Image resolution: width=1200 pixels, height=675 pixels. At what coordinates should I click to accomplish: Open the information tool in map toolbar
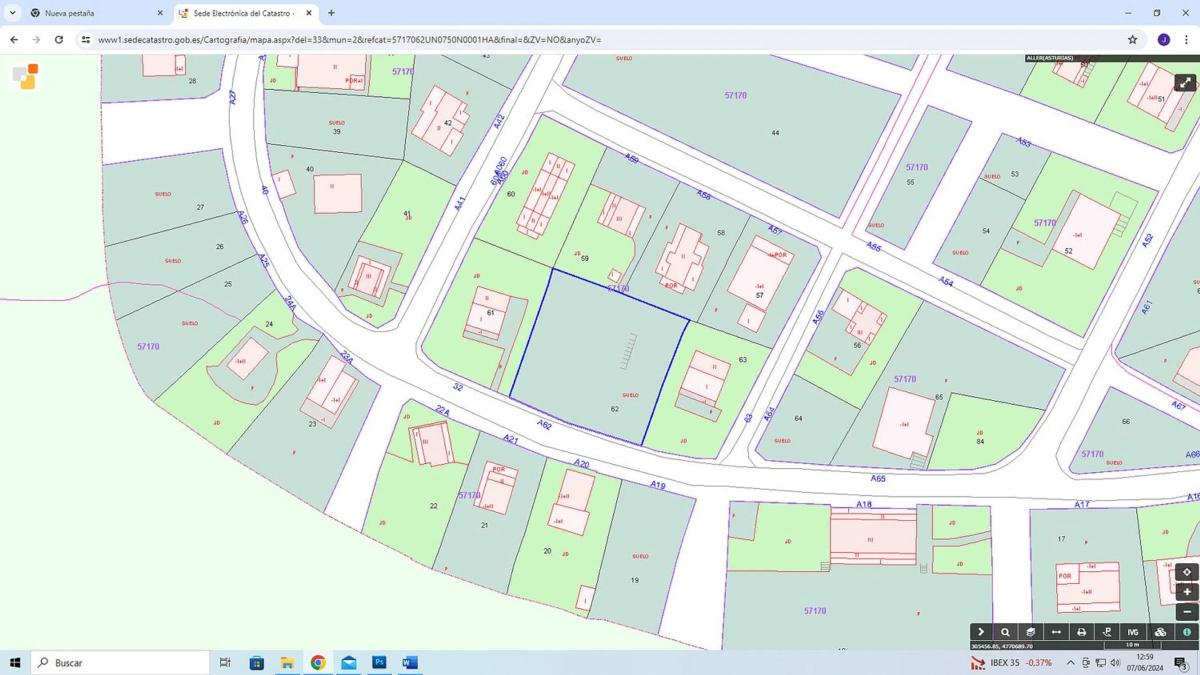point(1187,632)
